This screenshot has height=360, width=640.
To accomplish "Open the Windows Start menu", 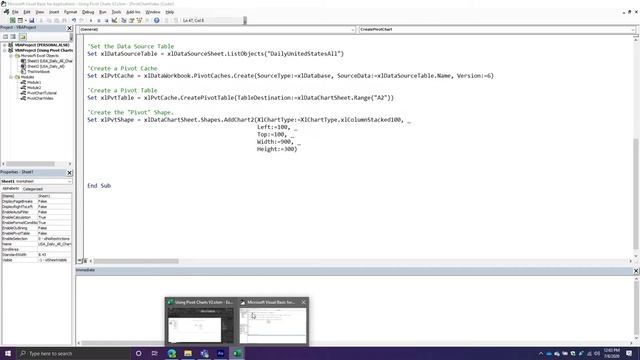I will click(8, 353).
